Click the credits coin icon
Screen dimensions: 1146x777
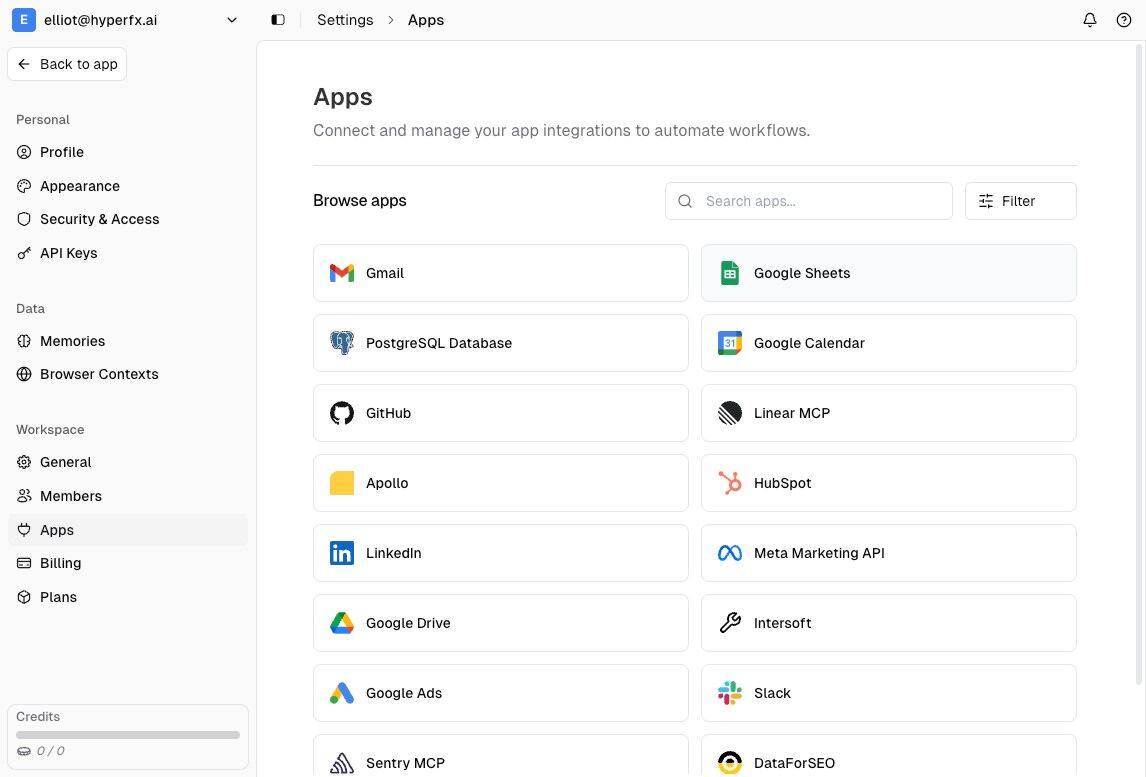tap(23, 751)
